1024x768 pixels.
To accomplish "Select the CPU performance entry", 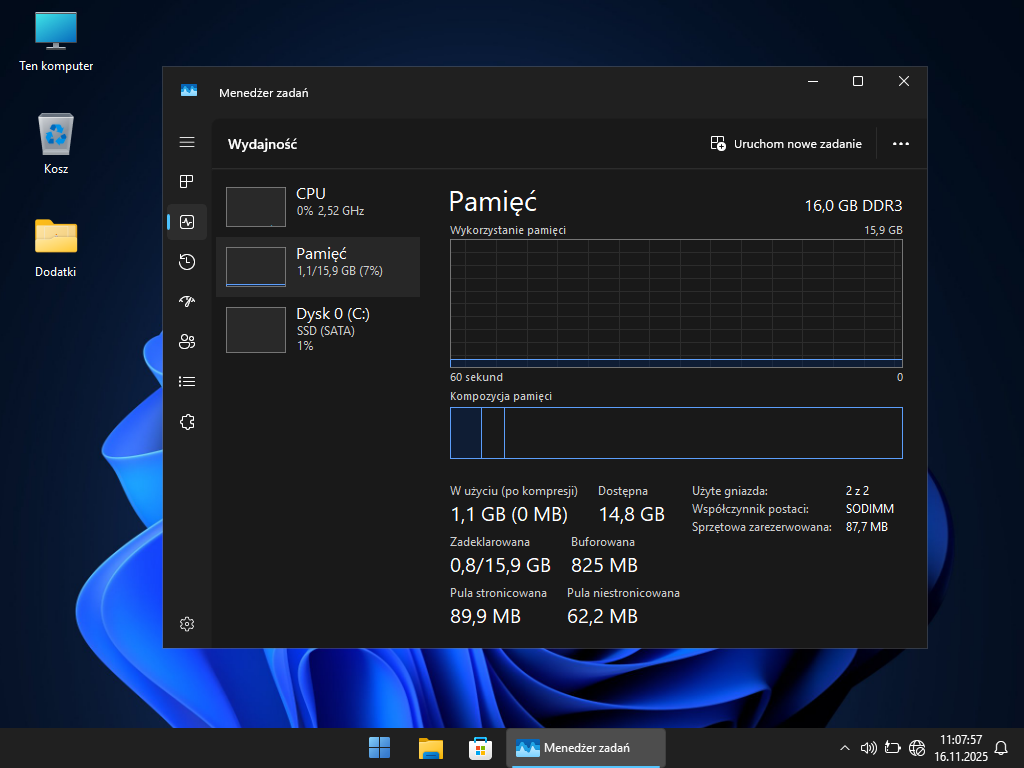I will click(x=318, y=207).
